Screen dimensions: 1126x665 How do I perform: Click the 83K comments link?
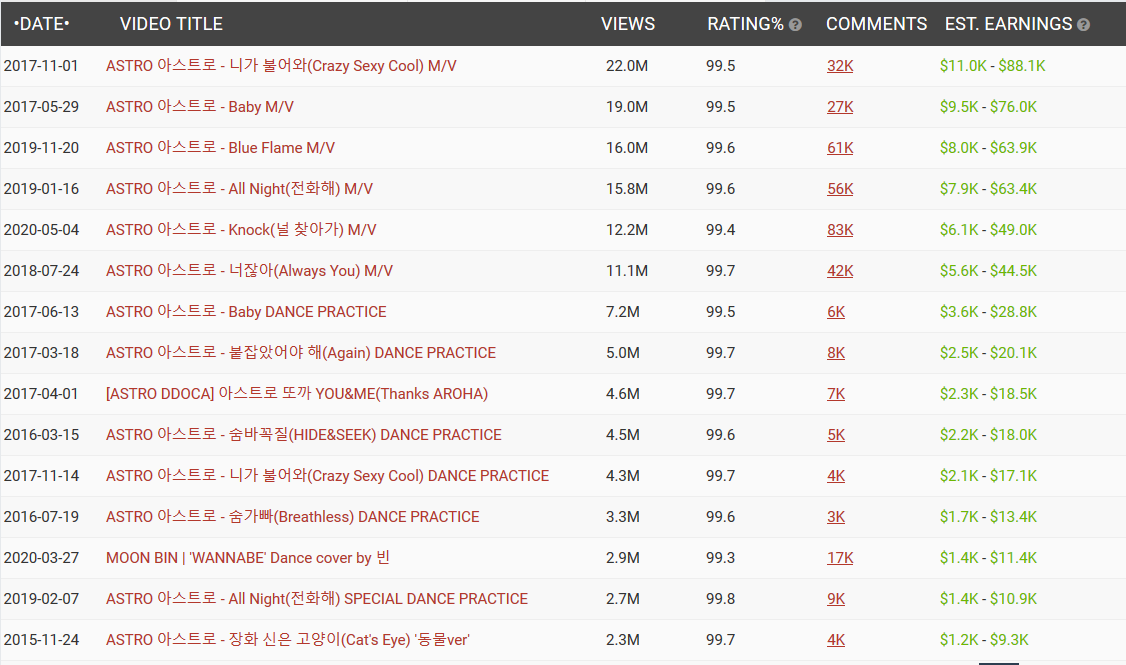840,229
